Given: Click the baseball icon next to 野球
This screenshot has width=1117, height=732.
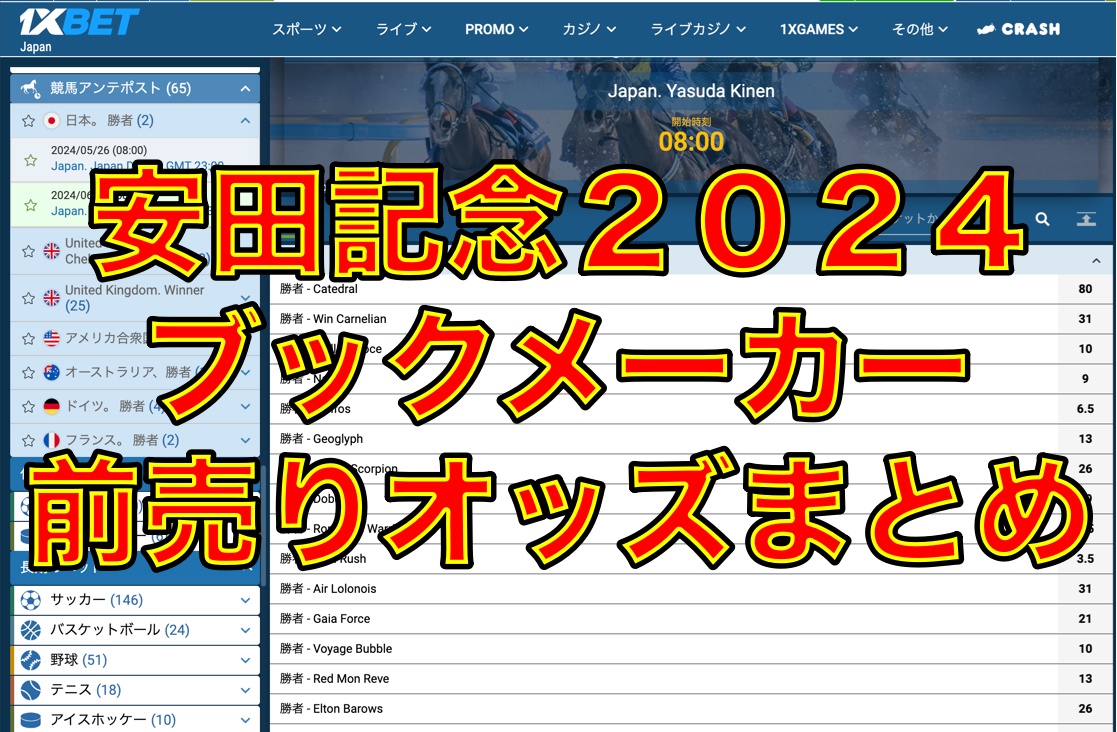Looking at the screenshot, I should (x=31, y=660).
